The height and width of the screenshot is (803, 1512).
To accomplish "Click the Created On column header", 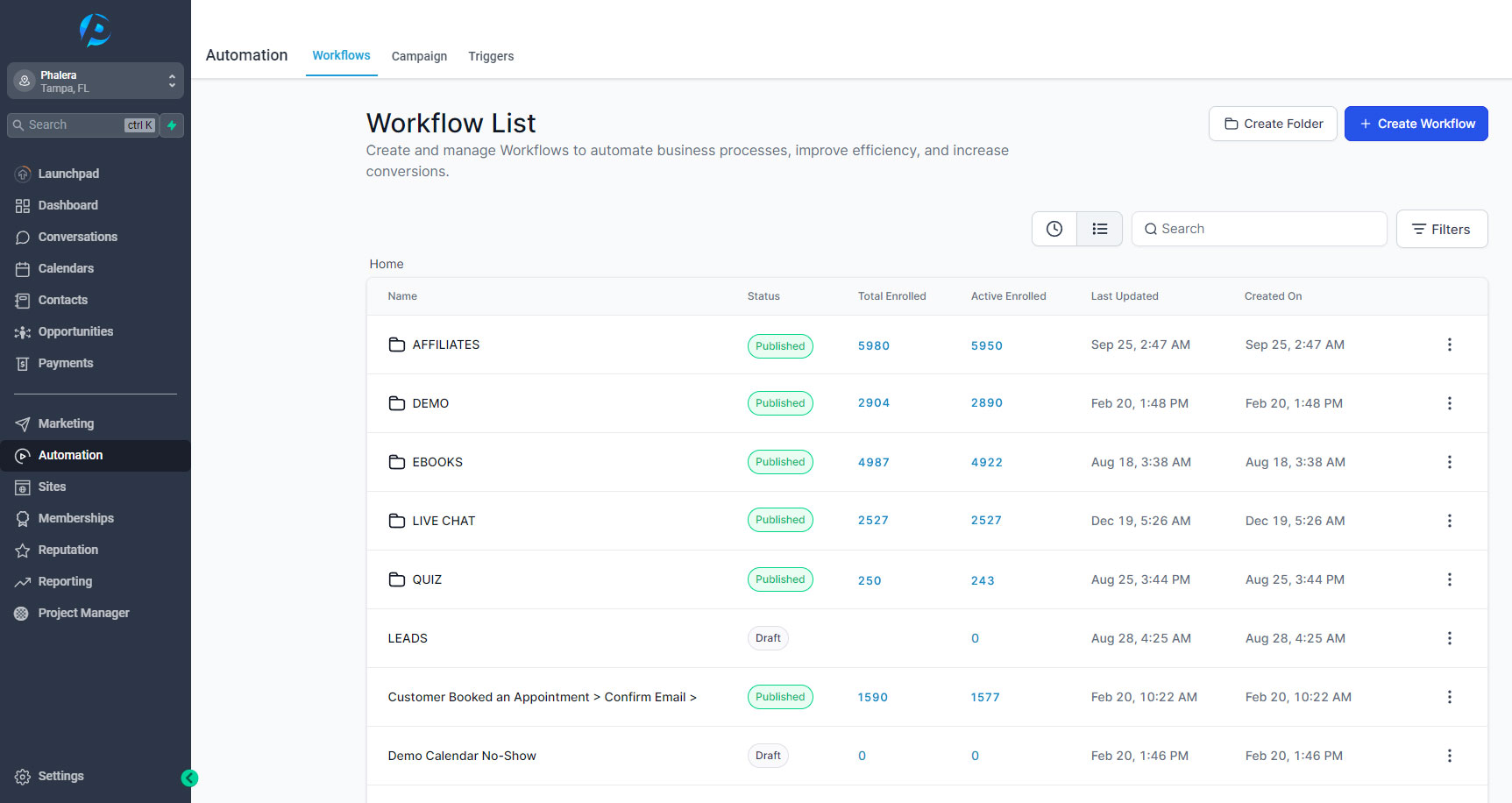I will click(x=1273, y=296).
